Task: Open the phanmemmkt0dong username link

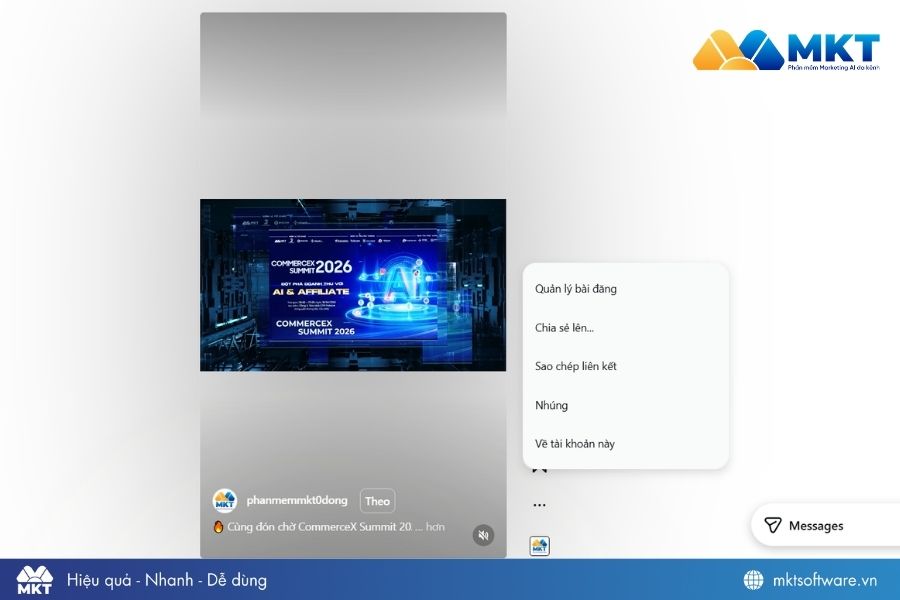Action: pyautogui.click(x=297, y=500)
